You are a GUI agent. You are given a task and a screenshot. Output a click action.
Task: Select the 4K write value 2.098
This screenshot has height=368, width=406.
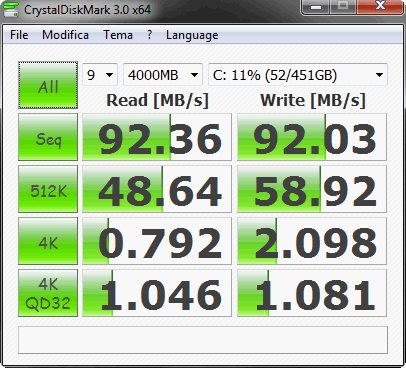(312, 241)
